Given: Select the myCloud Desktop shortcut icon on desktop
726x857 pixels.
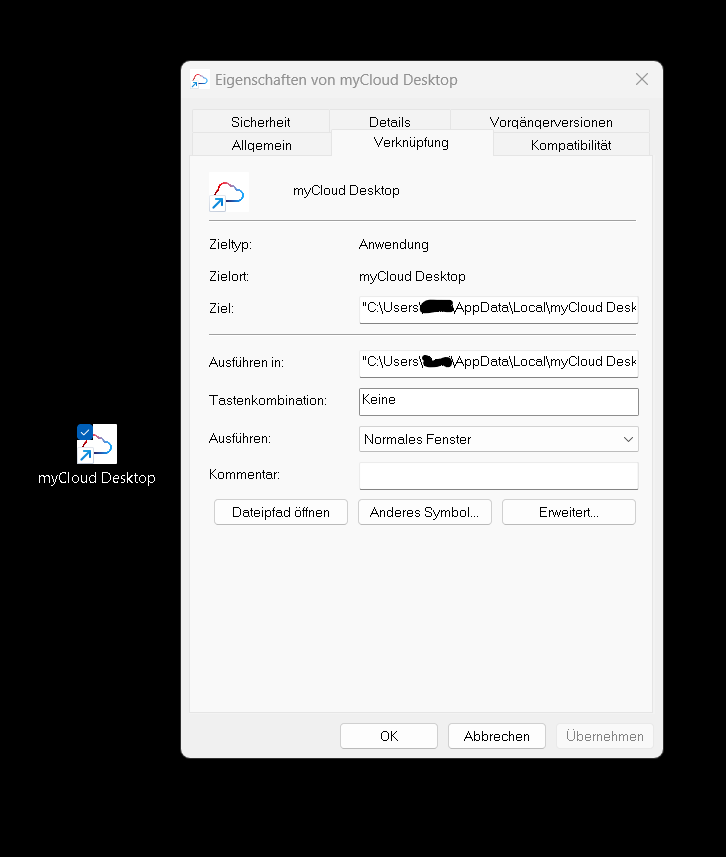Looking at the screenshot, I should [97, 444].
